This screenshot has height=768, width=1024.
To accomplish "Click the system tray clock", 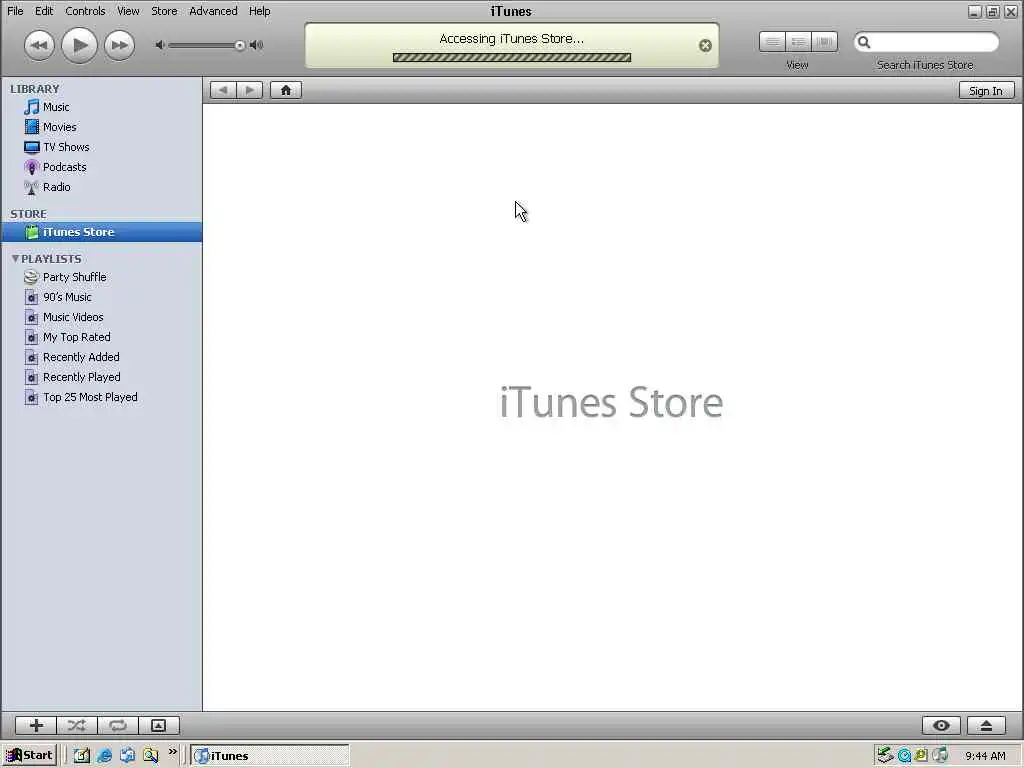I will pos(985,756).
